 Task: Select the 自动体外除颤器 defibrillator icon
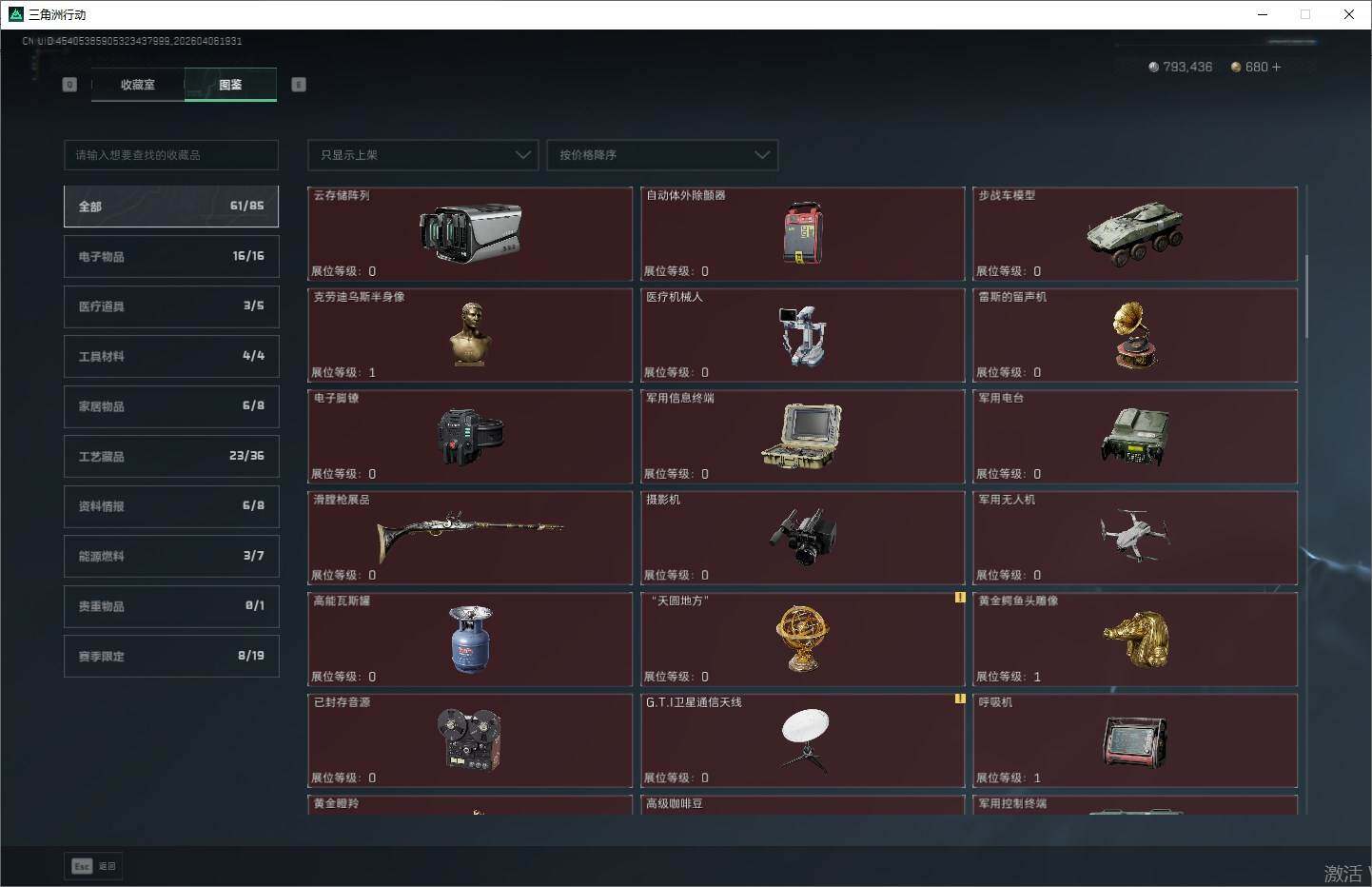(802, 233)
